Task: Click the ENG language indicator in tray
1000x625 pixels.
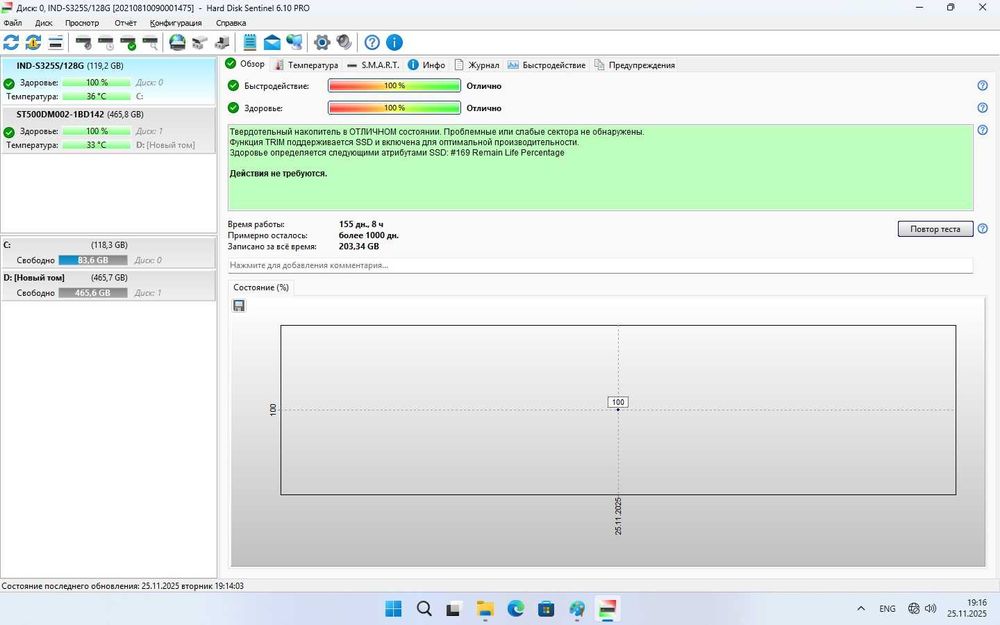Action: 887,609
